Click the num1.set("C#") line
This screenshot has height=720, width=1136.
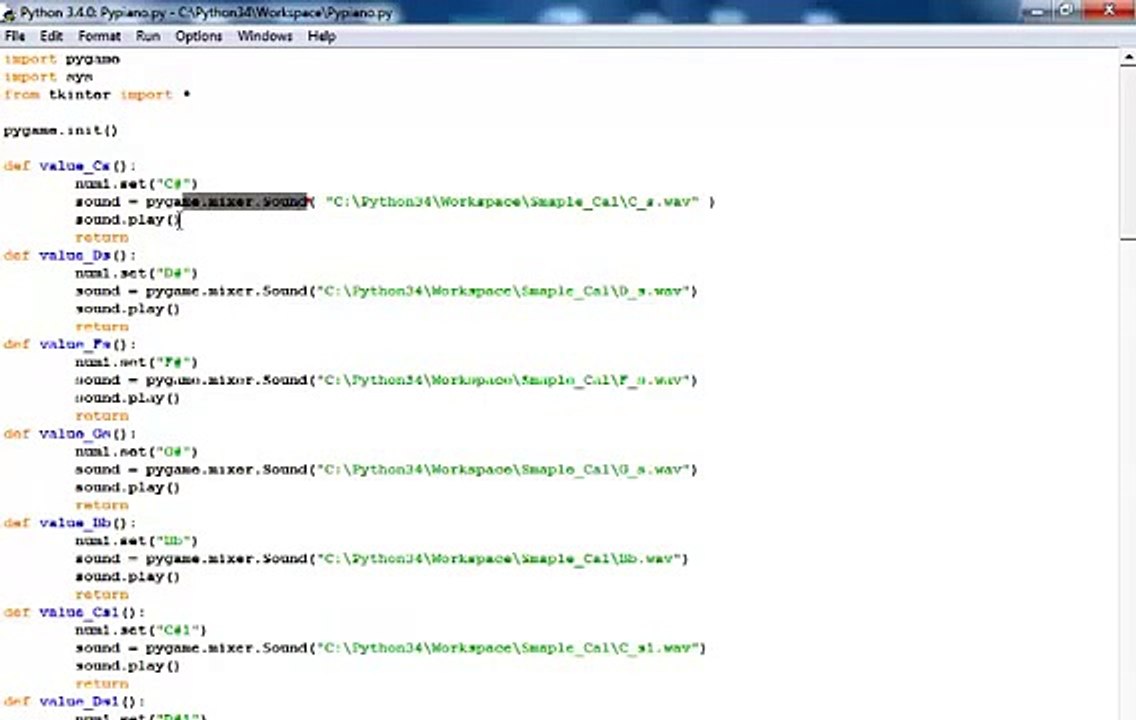point(136,184)
